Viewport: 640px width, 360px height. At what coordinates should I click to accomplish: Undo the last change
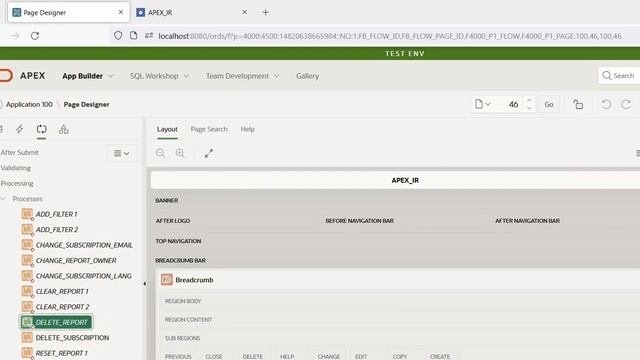point(606,104)
